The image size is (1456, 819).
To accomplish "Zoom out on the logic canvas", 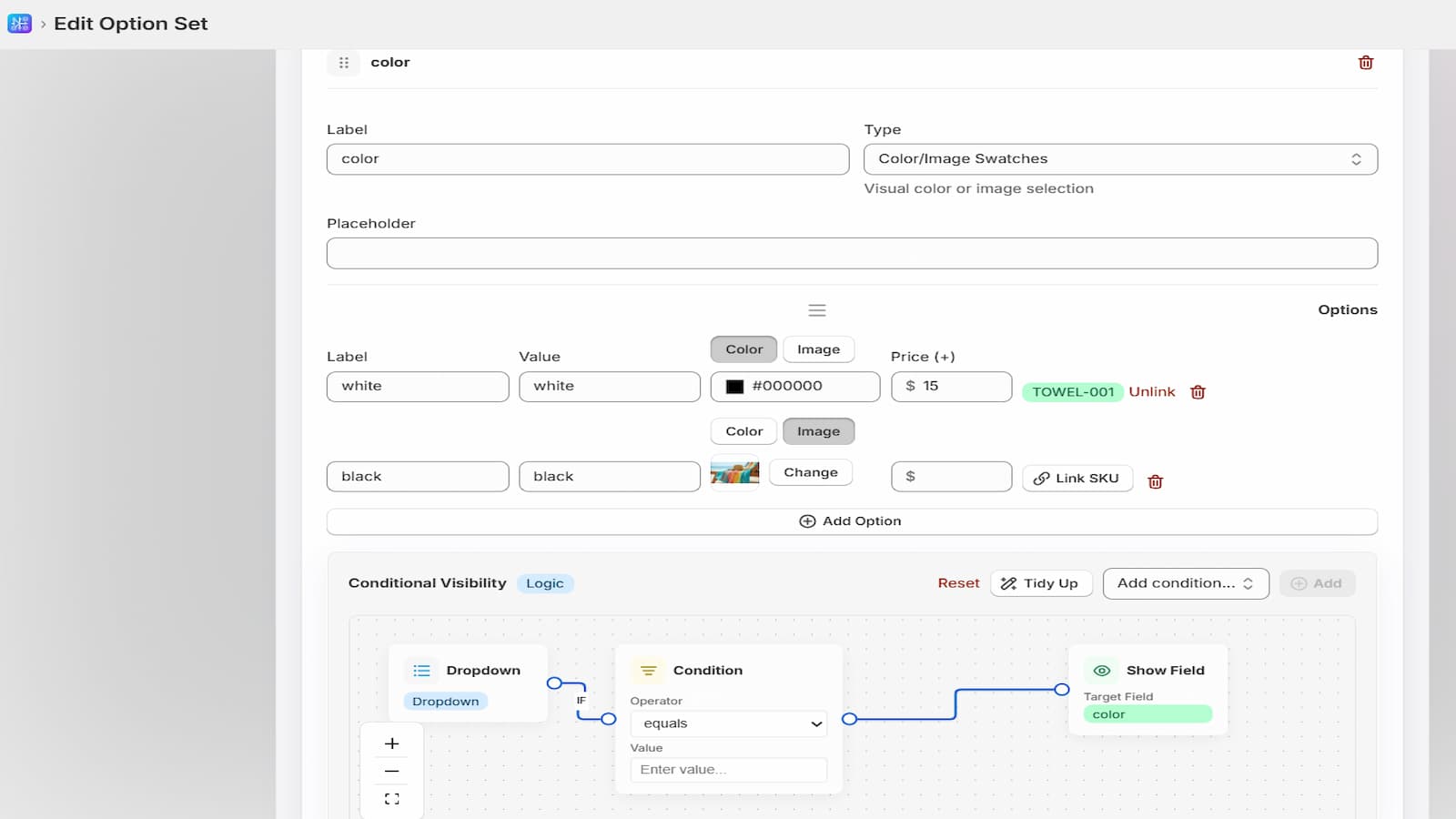I will click(392, 770).
